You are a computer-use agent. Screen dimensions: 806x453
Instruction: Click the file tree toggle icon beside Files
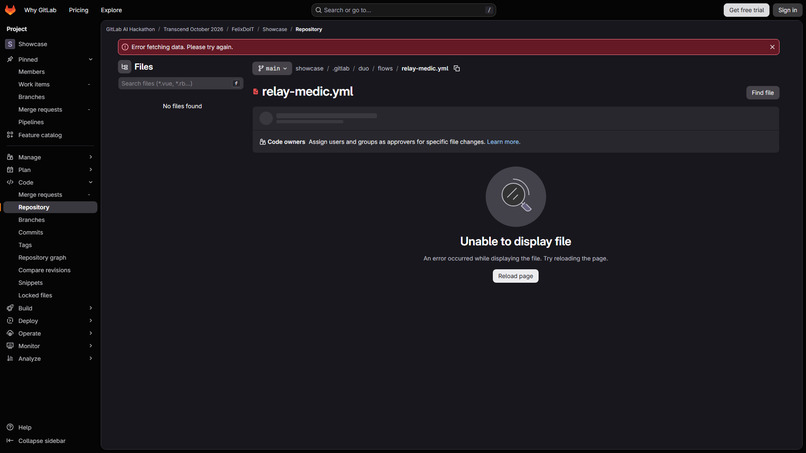pyautogui.click(x=124, y=67)
